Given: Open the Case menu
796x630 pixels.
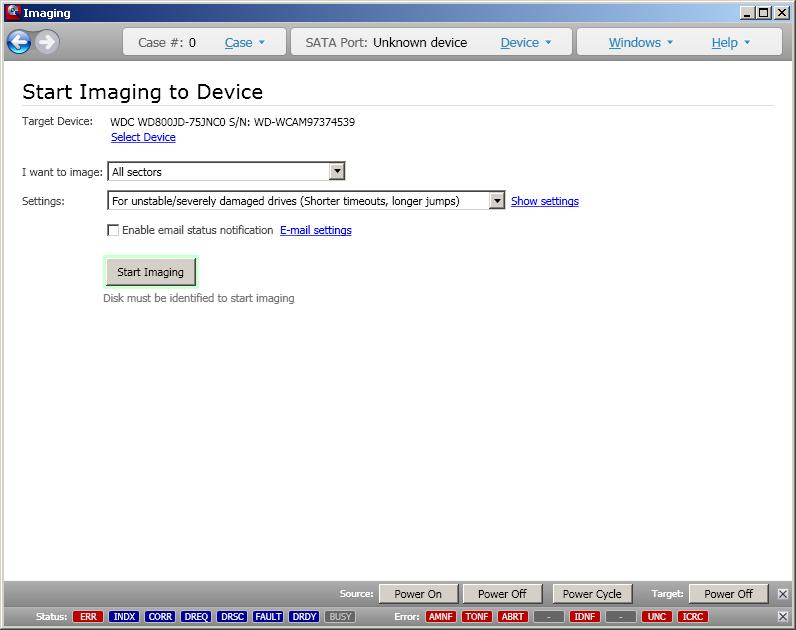Looking at the screenshot, I should (x=245, y=43).
